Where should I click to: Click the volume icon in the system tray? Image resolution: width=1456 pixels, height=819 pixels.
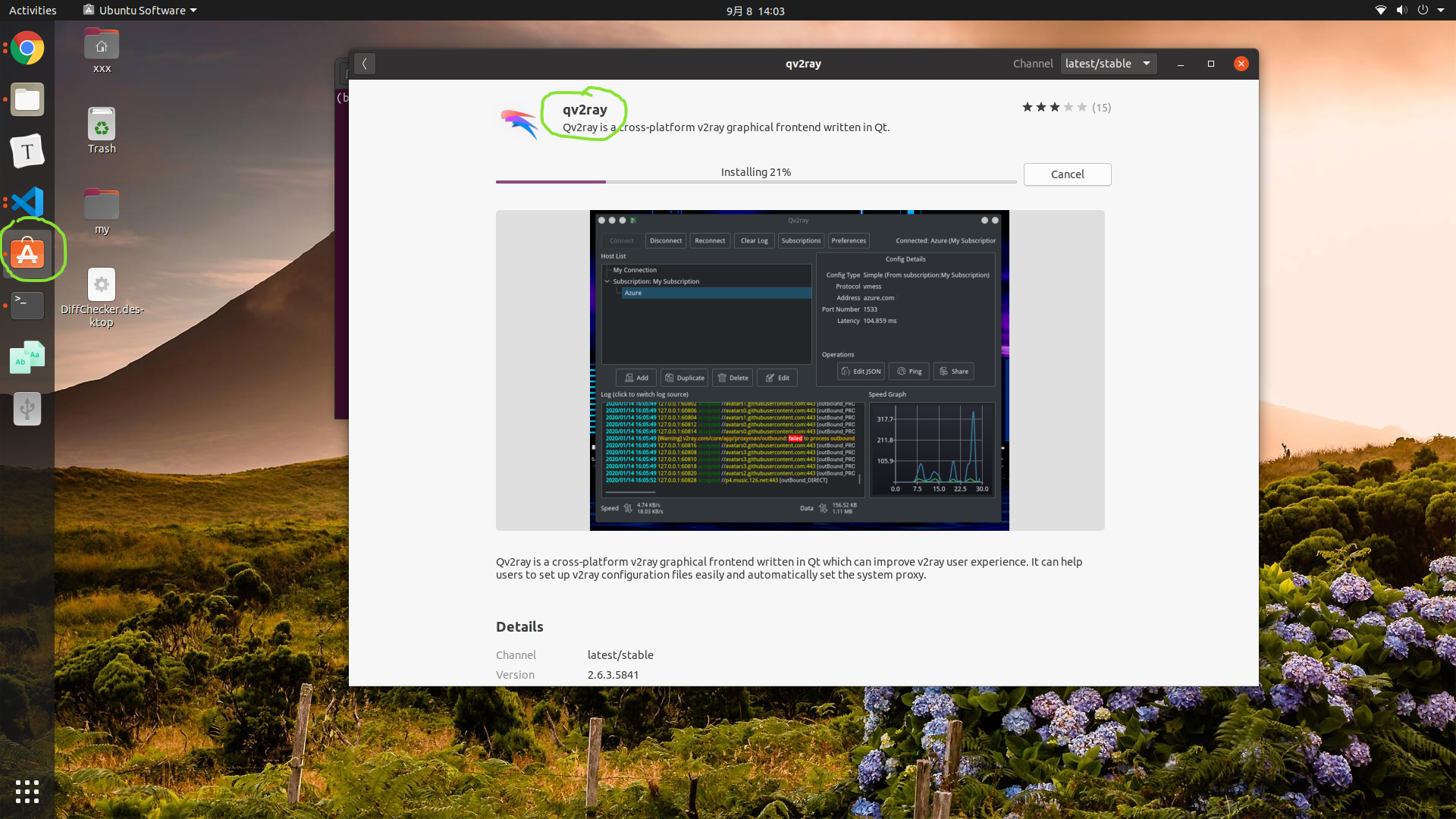[x=1403, y=11]
